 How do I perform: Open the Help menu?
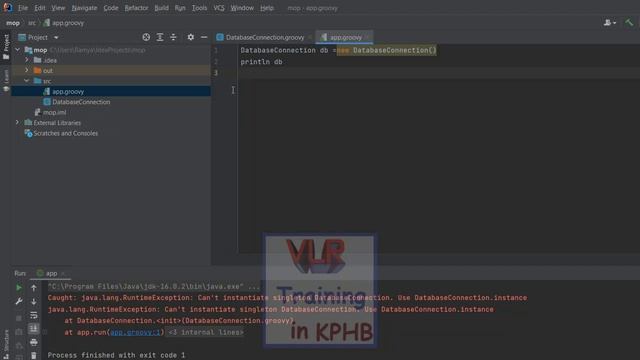coord(267,8)
